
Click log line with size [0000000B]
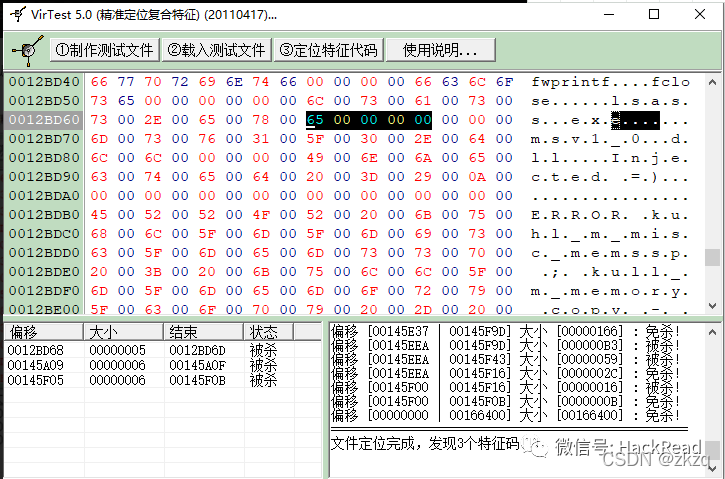pyautogui.click(x=506, y=401)
